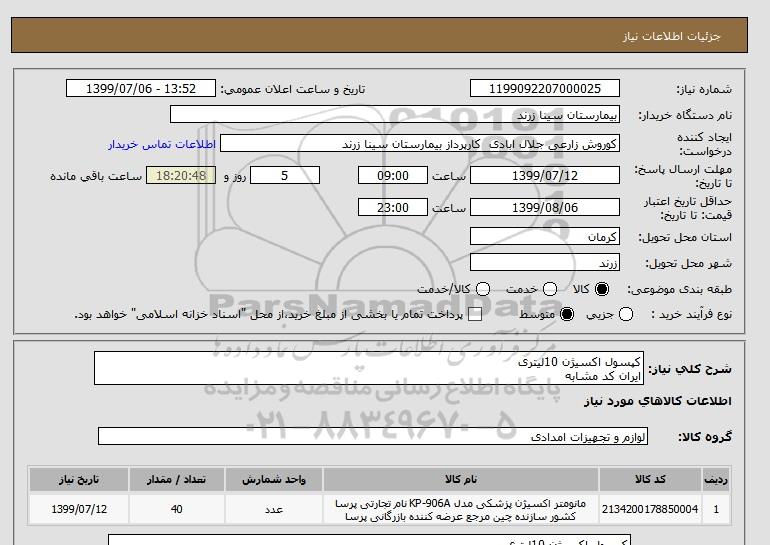
Task: Toggle the Islamic treasury bonds payment checkbox
Action: [x=475, y=315]
